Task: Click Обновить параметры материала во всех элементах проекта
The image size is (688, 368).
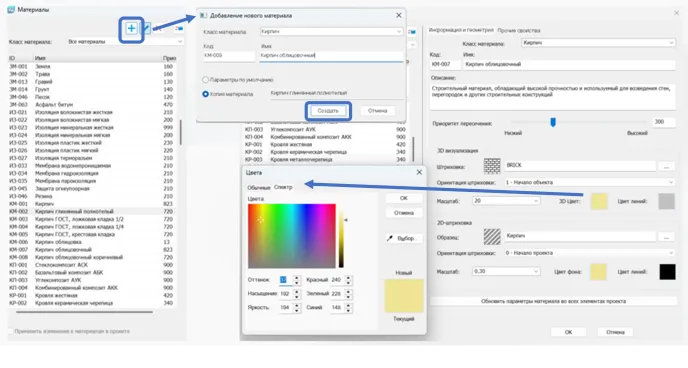Action: click(x=553, y=301)
